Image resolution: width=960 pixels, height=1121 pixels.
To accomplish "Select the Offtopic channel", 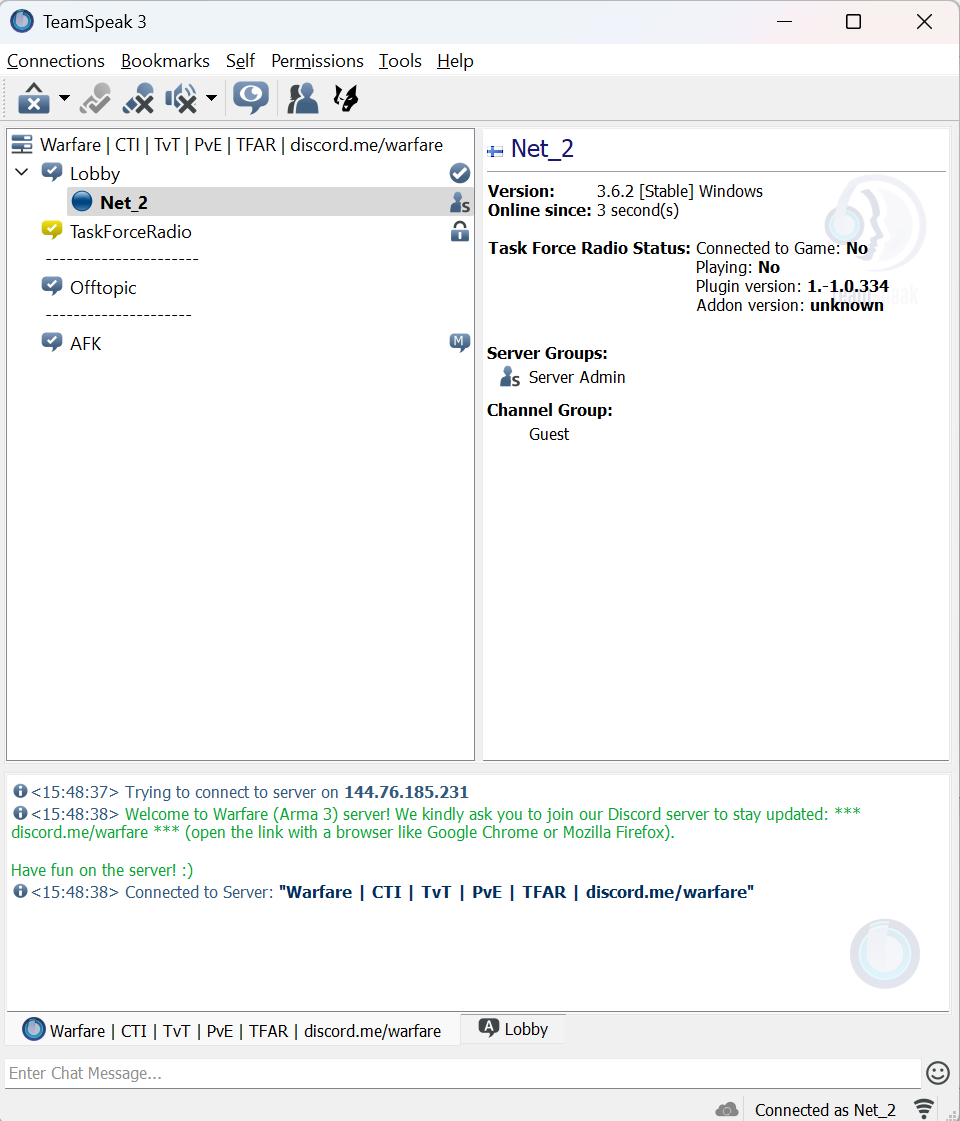I will [103, 287].
